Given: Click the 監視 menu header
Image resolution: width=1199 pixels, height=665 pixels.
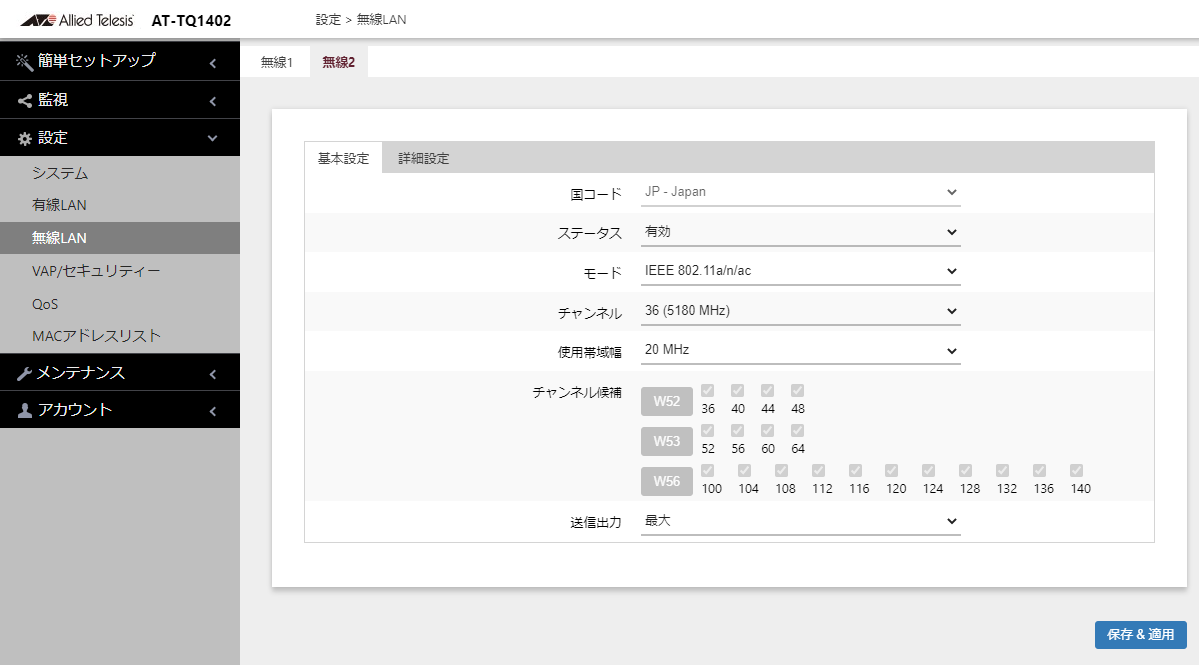Looking at the screenshot, I should tap(120, 100).
